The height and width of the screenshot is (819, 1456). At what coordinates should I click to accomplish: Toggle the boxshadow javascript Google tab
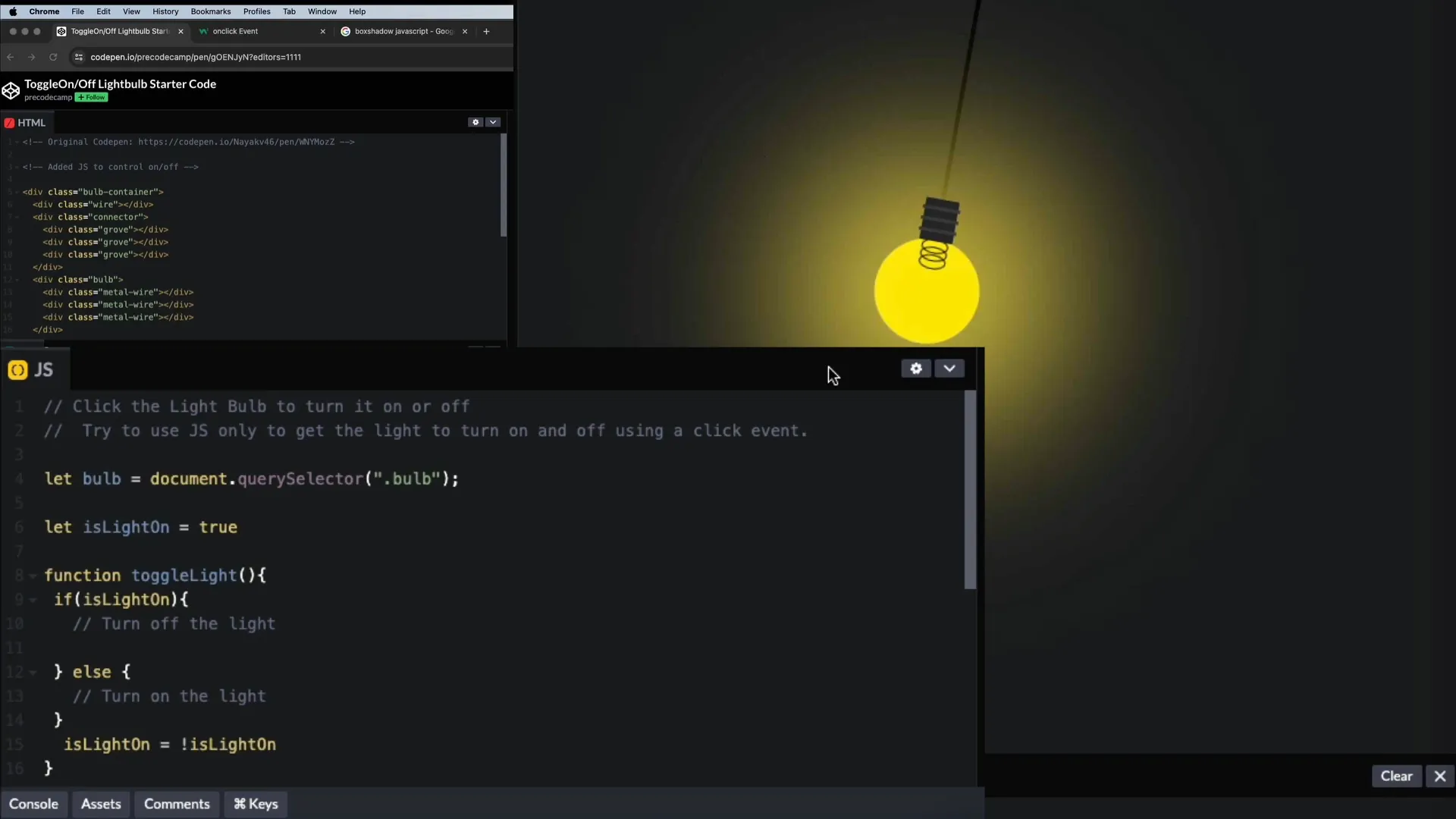[x=400, y=31]
